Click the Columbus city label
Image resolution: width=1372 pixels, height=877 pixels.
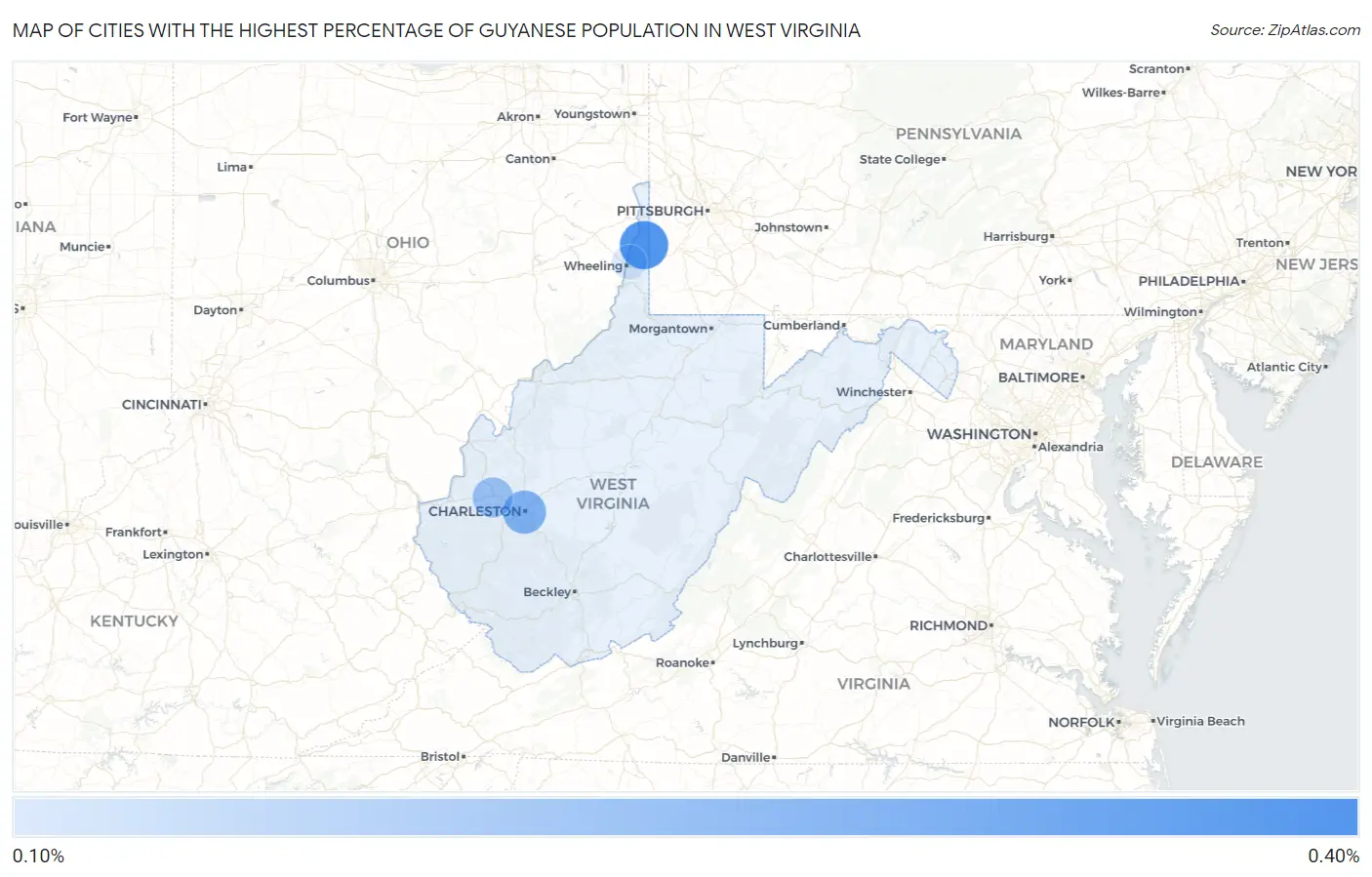tap(339, 281)
